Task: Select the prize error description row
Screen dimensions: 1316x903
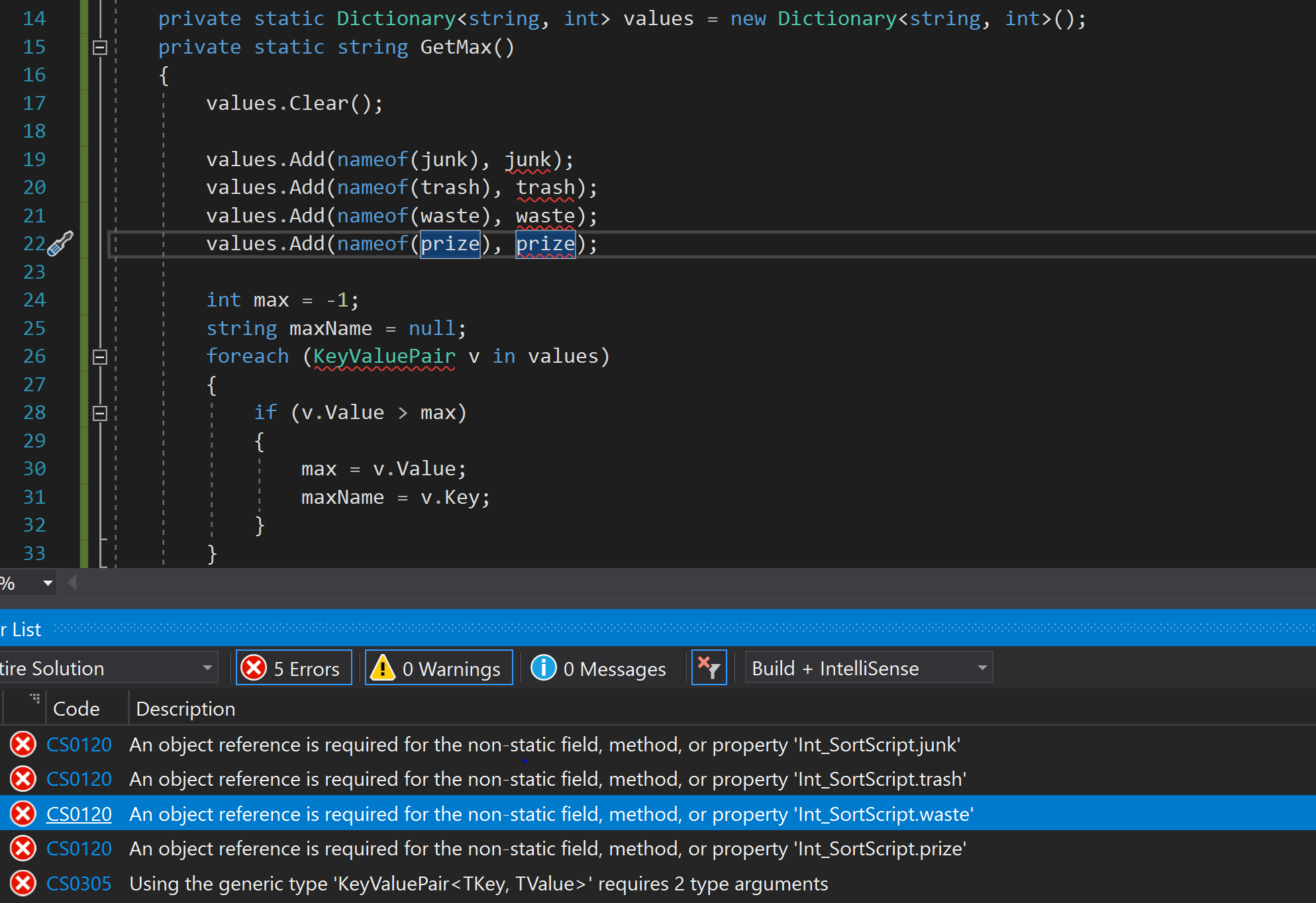Action: click(548, 849)
